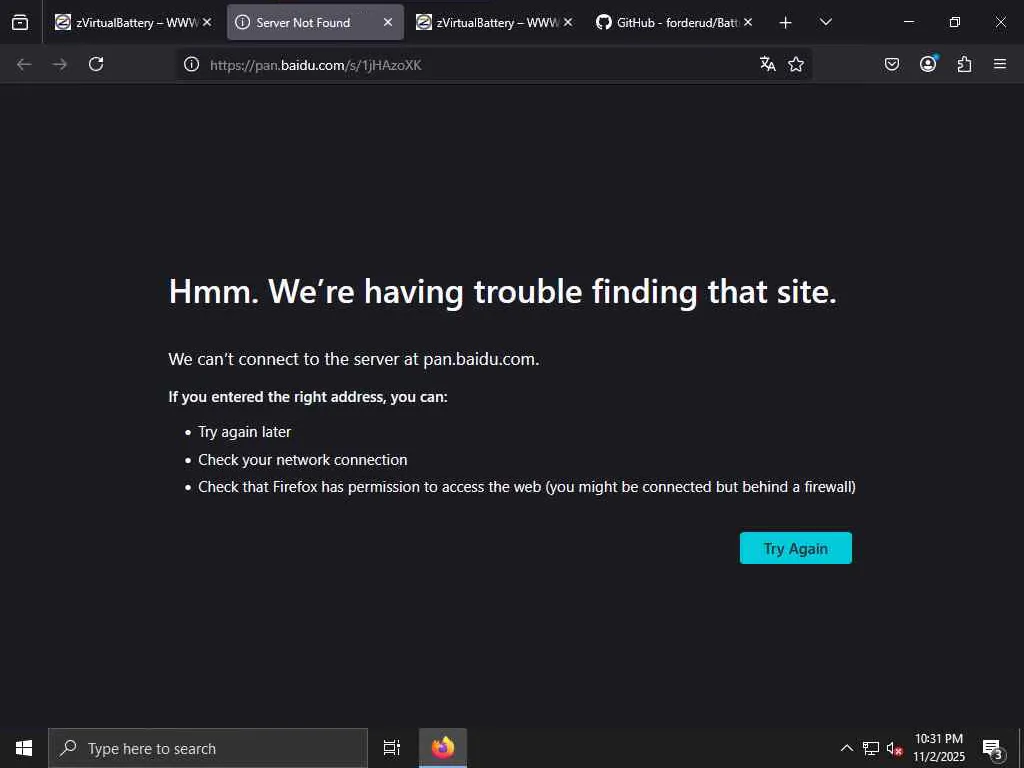Click Firefox icon on the taskbar

click(x=443, y=748)
